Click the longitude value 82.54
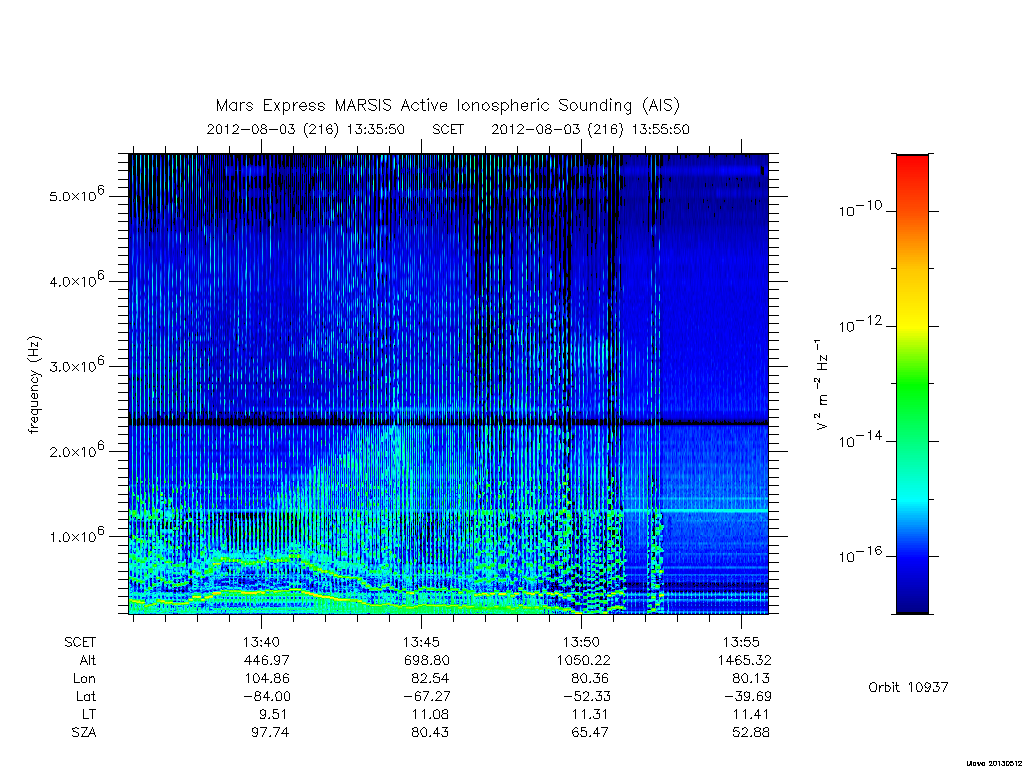This screenshot has width=1024, height=768. pos(430,679)
